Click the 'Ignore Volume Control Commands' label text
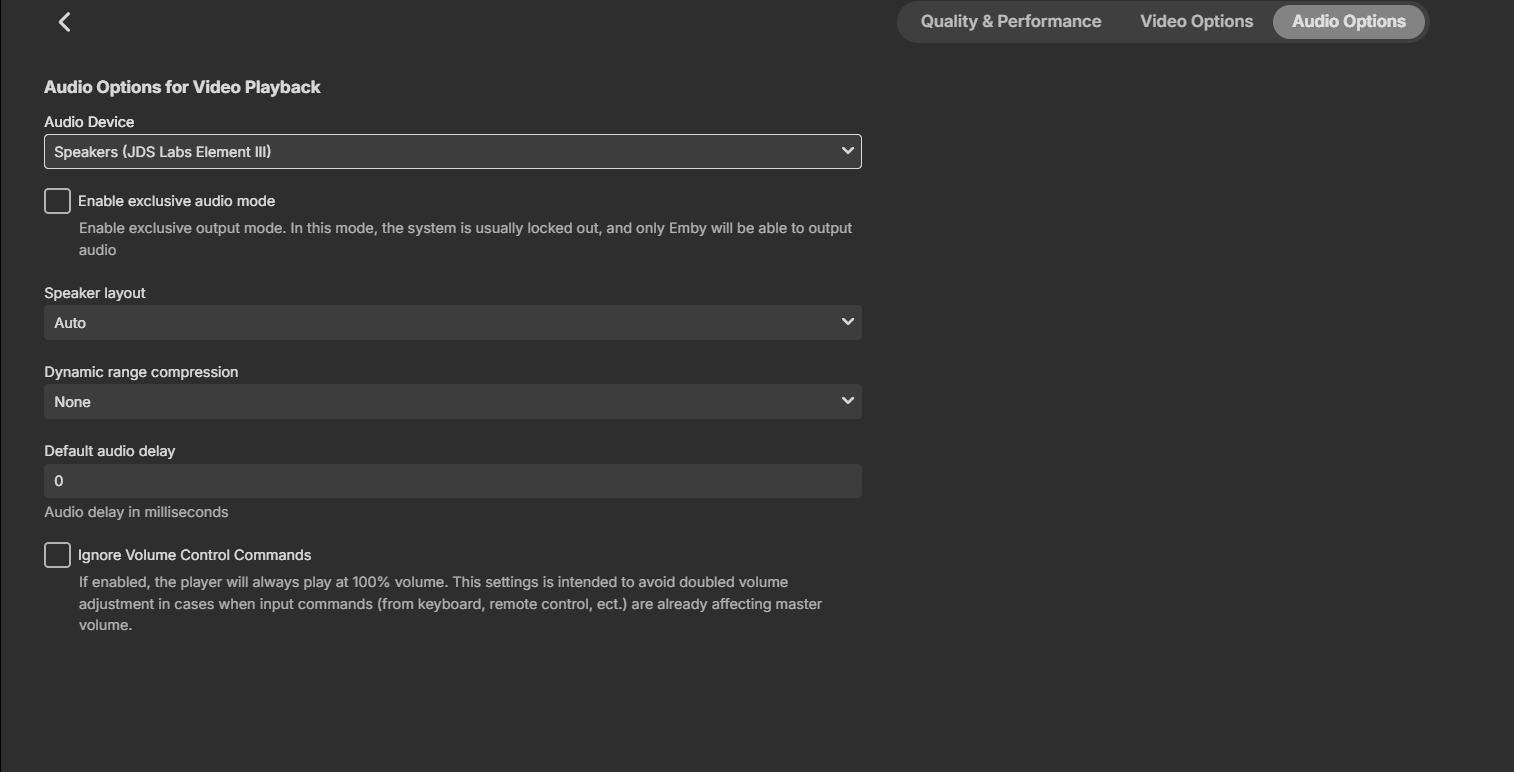Image resolution: width=1514 pixels, height=772 pixels. [194, 555]
